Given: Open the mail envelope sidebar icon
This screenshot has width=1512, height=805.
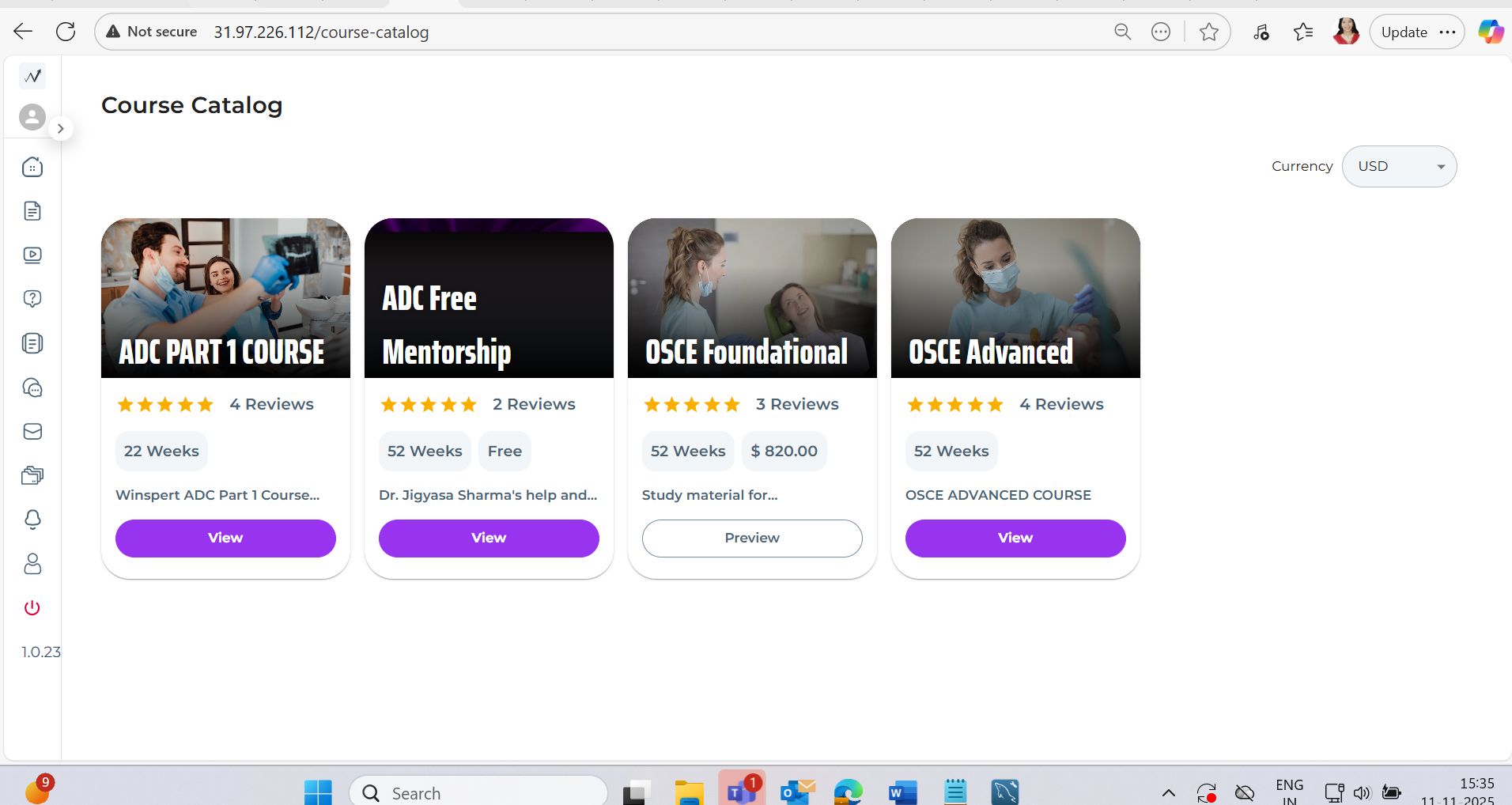Looking at the screenshot, I should pos(32,431).
